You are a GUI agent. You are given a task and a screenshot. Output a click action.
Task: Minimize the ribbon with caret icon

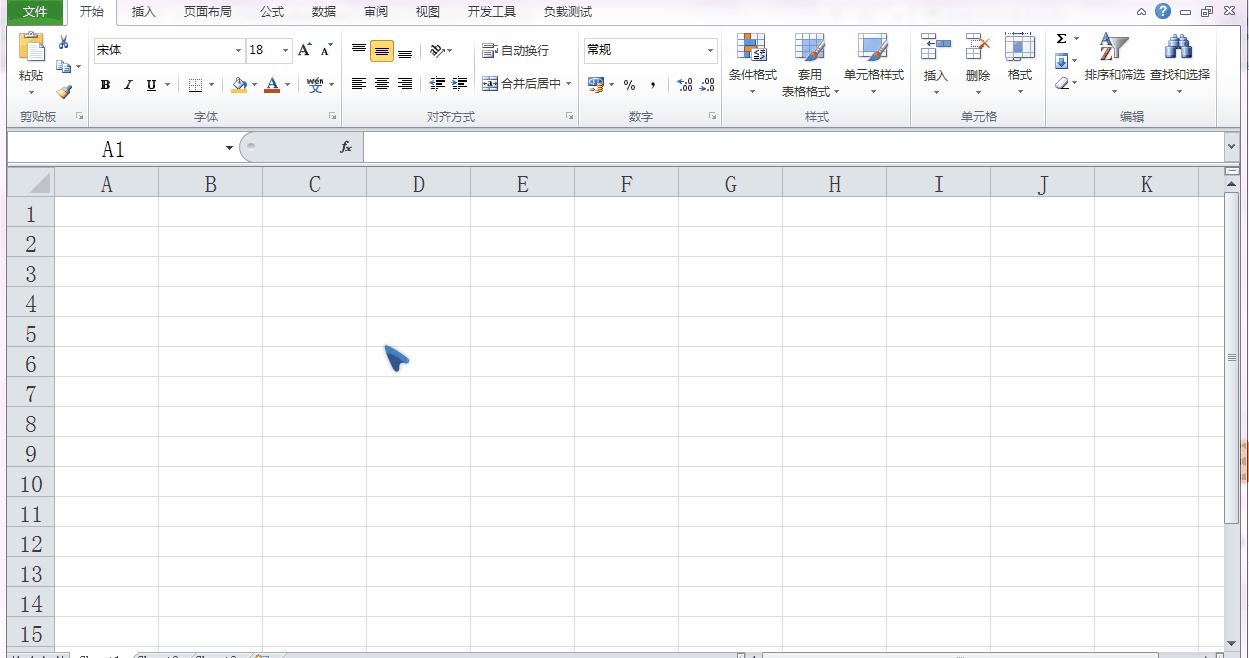[x=1142, y=11]
